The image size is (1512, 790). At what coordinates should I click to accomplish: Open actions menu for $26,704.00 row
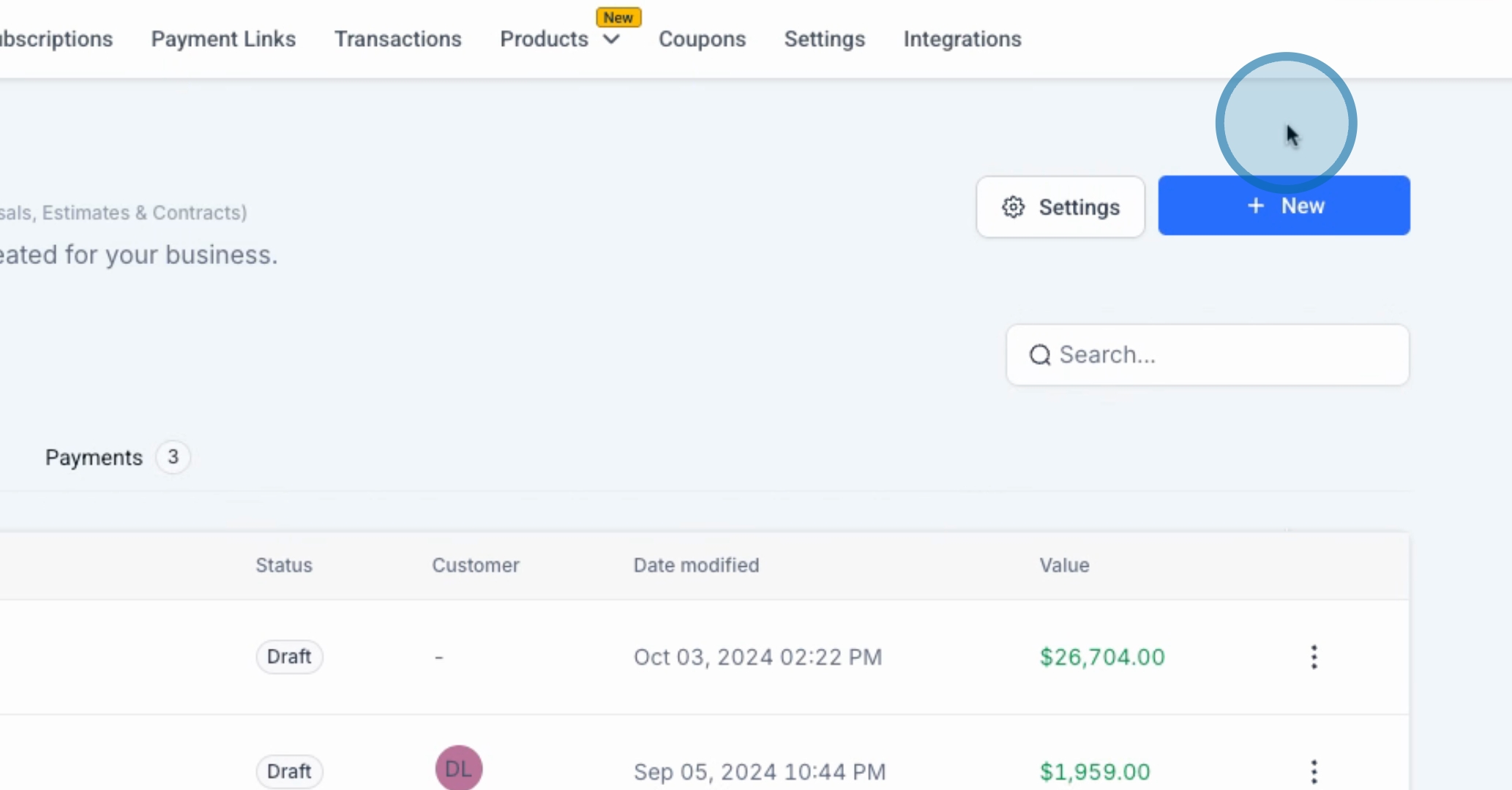[x=1314, y=657]
